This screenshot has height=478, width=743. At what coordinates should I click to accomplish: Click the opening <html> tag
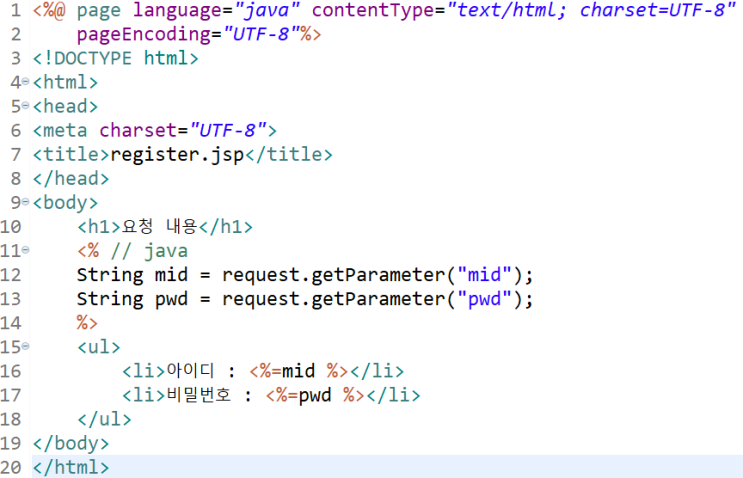(65, 82)
